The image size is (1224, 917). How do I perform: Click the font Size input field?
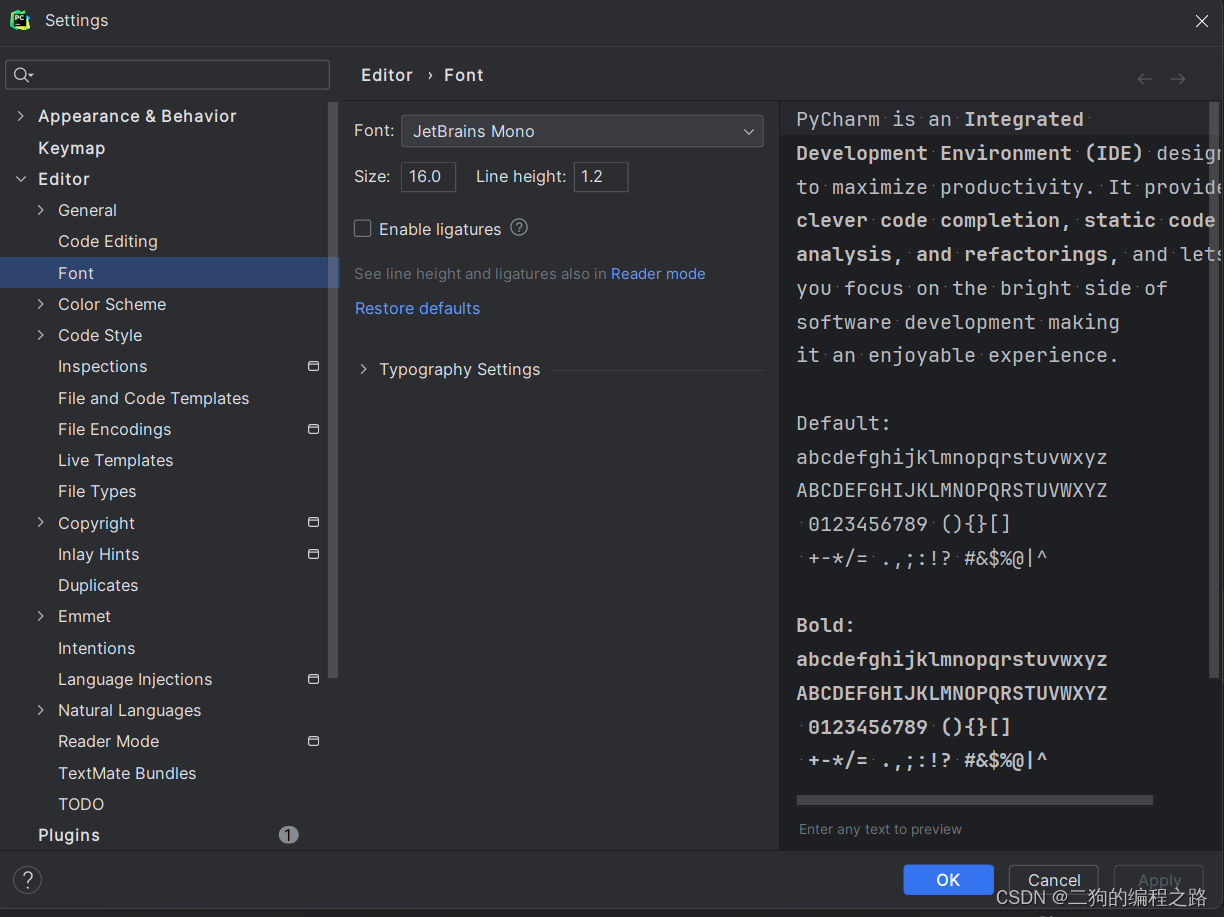(428, 177)
